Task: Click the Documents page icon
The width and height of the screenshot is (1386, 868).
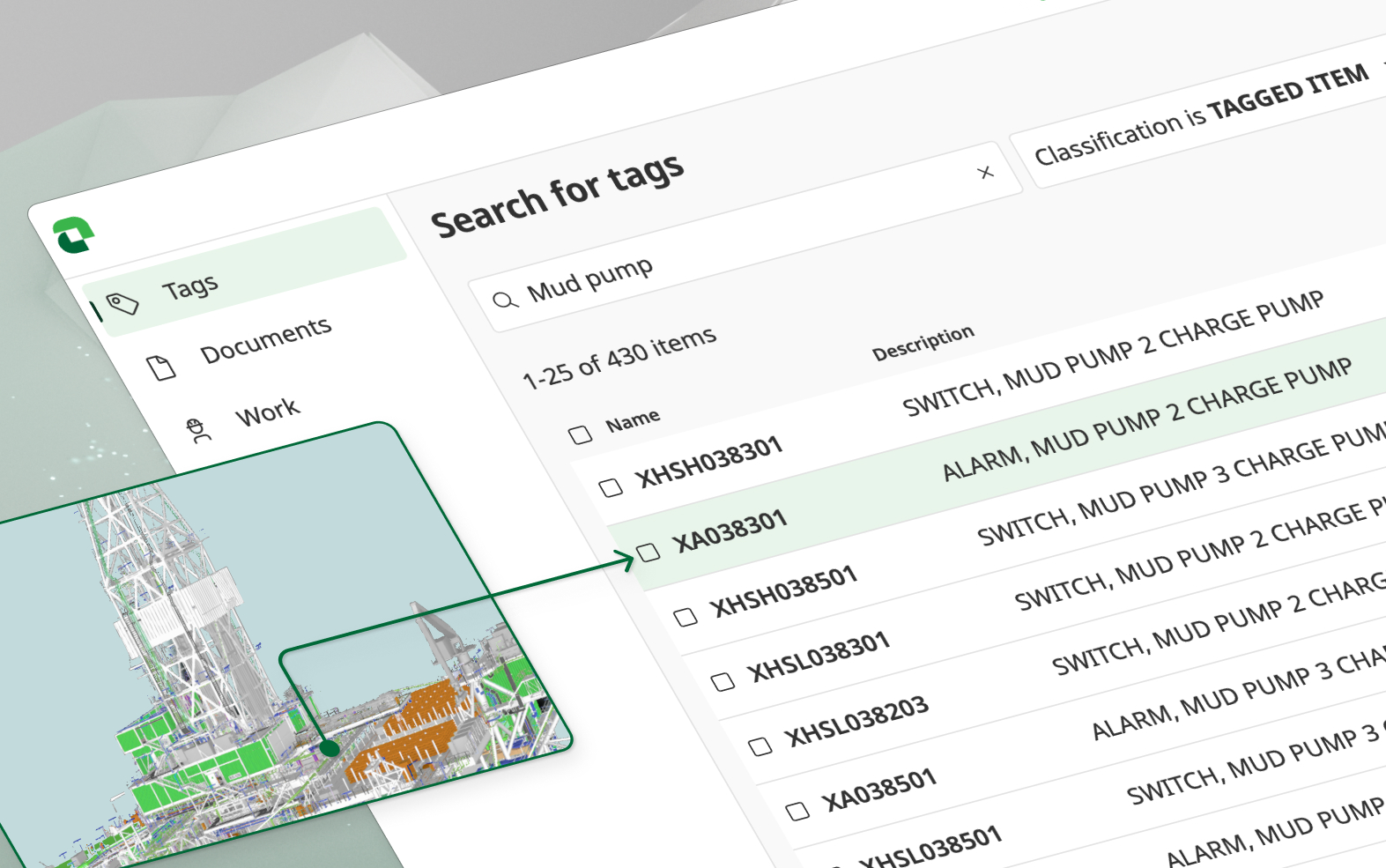Action: pos(160,367)
